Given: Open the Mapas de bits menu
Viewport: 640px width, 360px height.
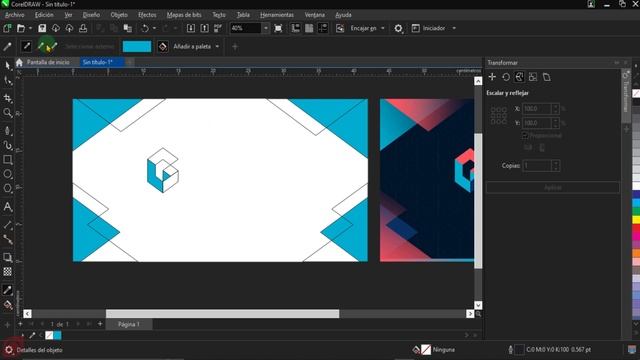Looking at the screenshot, I should click(x=184, y=15).
